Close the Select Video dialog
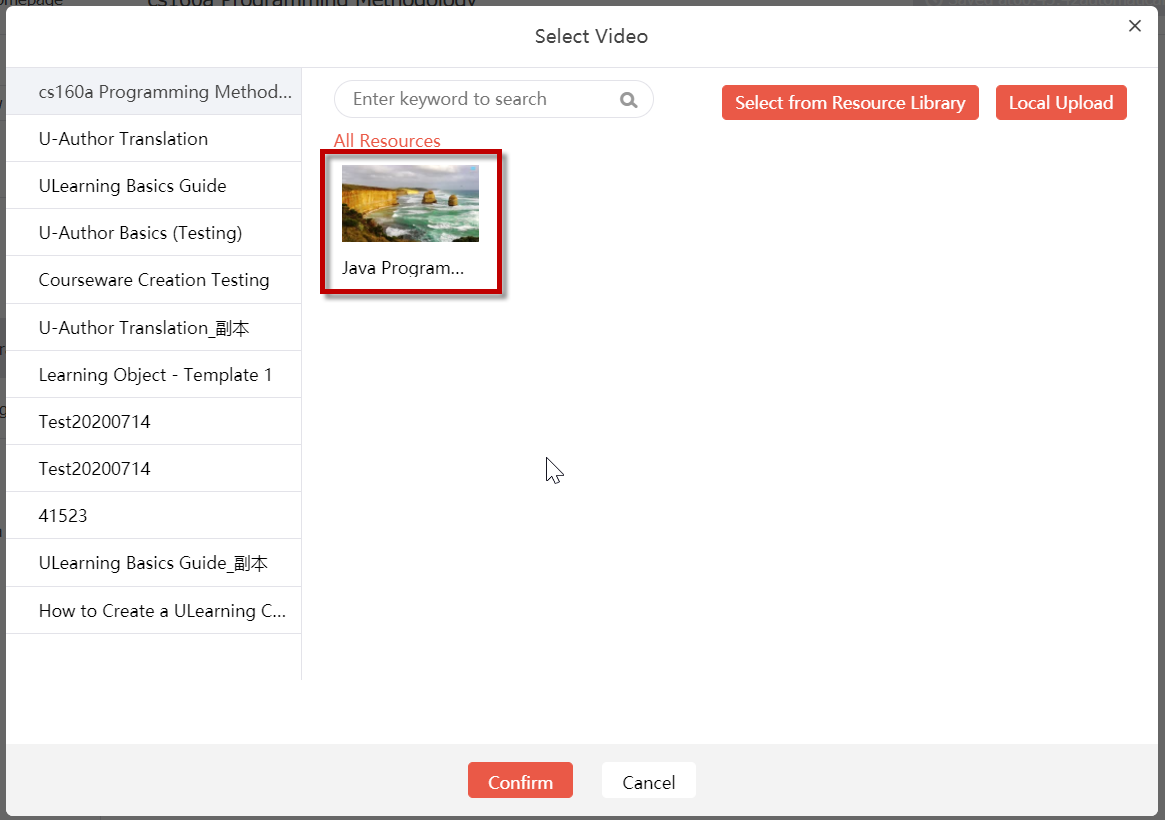1165x820 pixels. (1135, 26)
